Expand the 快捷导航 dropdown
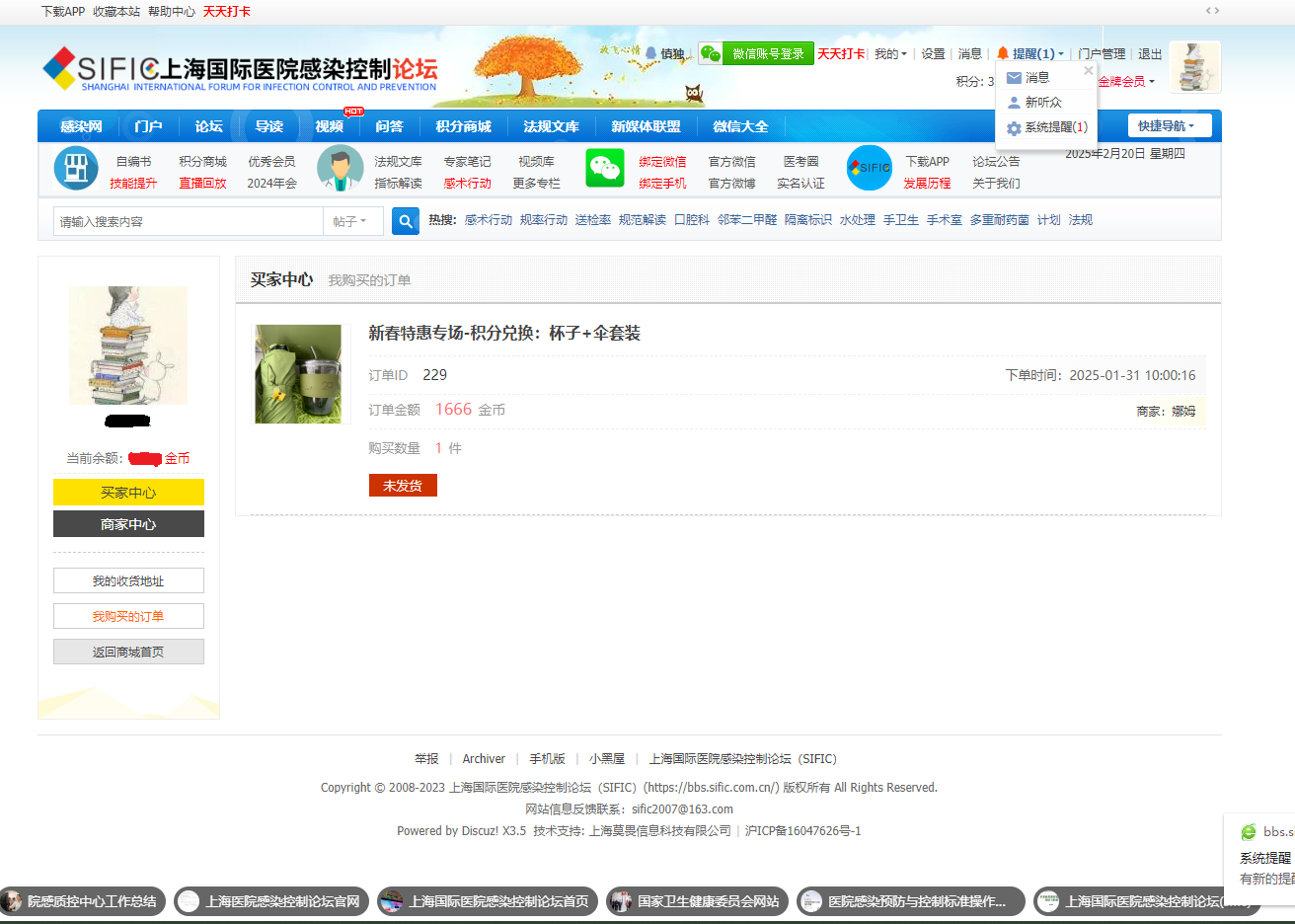The height and width of the screenshot is (924, 1295). [x=1168, y=126]
